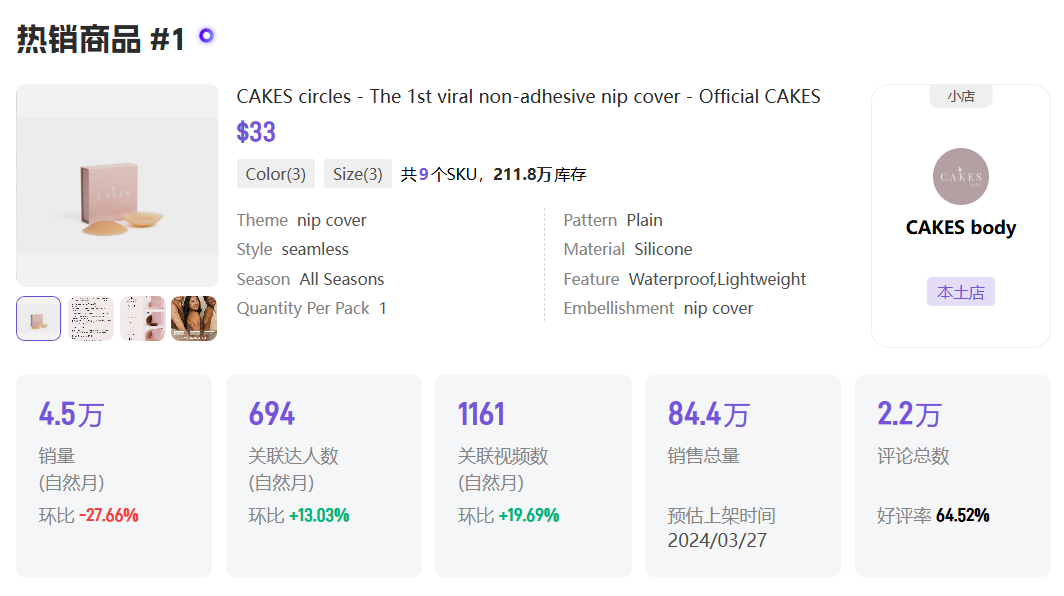Select the first thumbnail with purple border
The height and width of the screenshot is (596, 1064).
point(39,318)
